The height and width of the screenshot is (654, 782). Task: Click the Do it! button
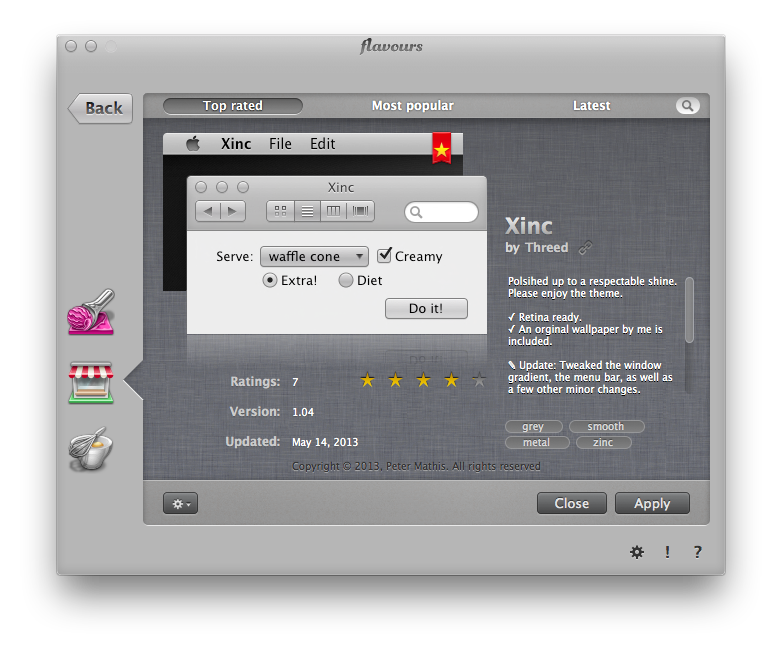[x=426, y=308]
